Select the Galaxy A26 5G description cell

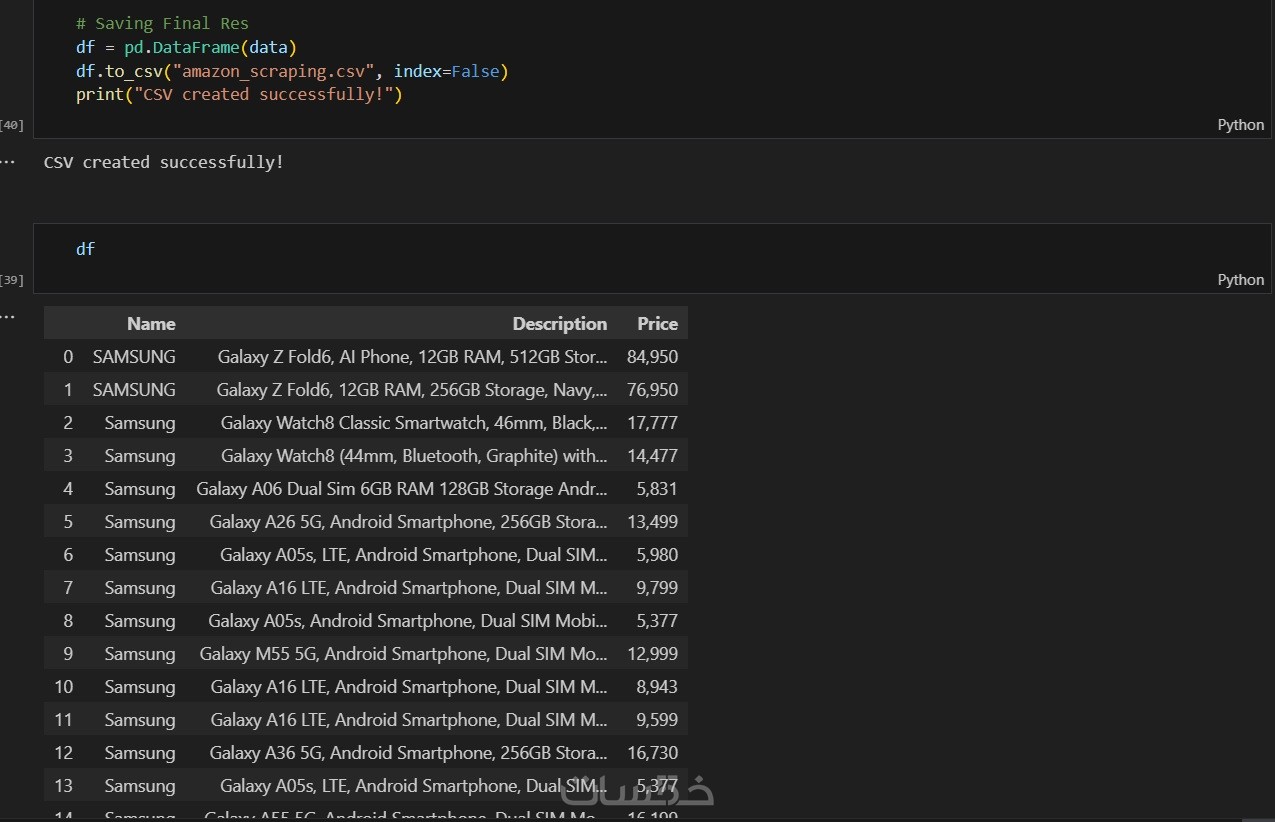[408, 522]
